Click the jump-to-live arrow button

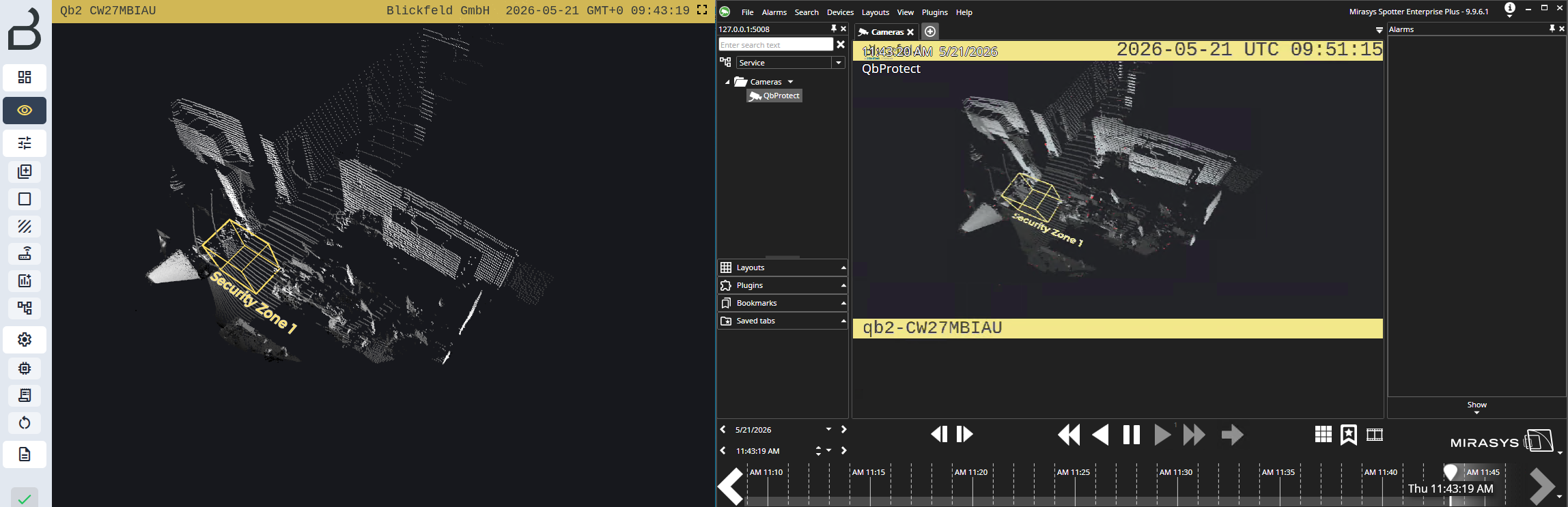(x=1233, y=435)
